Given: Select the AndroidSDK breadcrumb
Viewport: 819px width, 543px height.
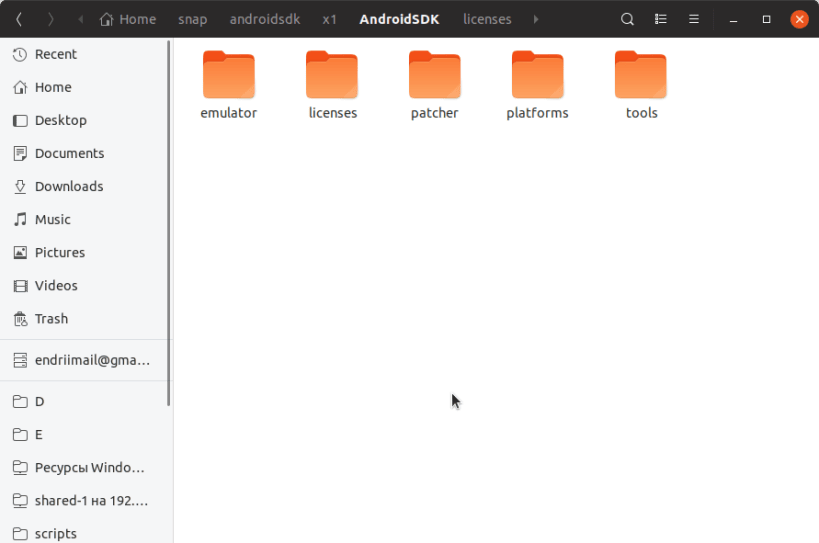Looking at the screenshot, I should tap(400, 19).
